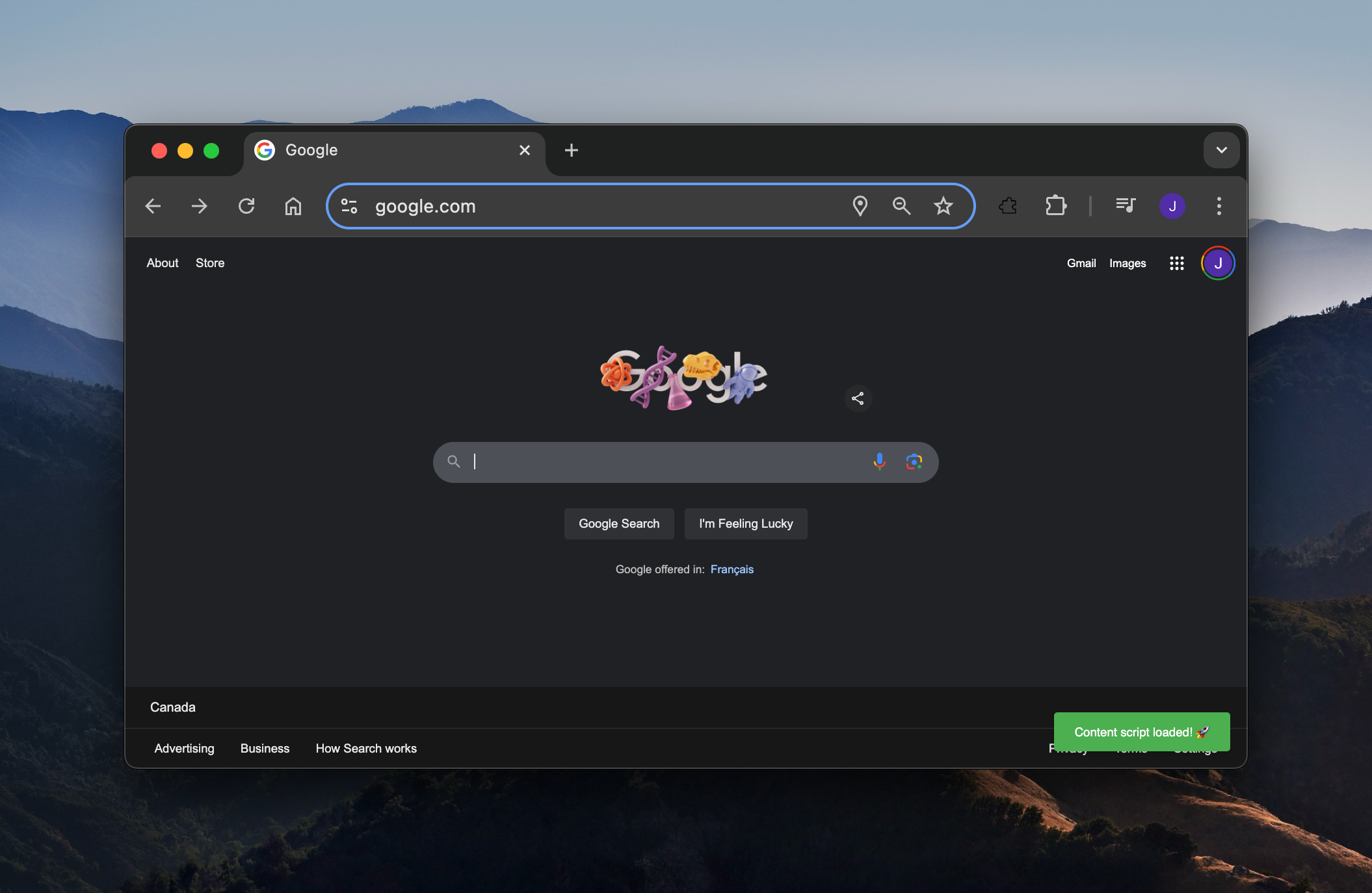Open a new tab with the plus button
Viewport: 1372px width, 893px height.
(x=571, y=150)
